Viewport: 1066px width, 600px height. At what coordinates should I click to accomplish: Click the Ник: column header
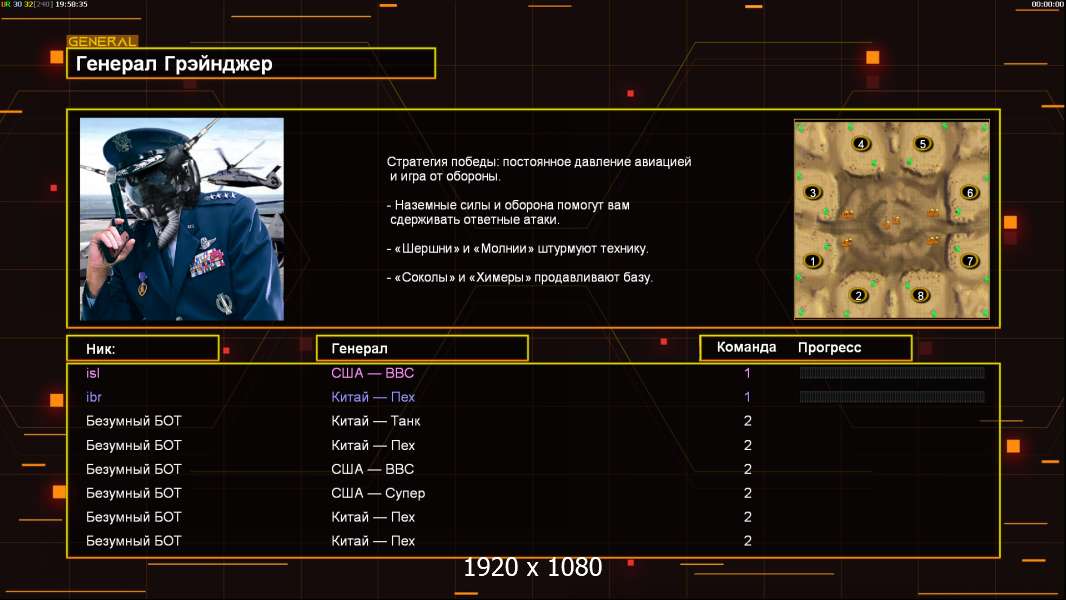pos(143,349)
